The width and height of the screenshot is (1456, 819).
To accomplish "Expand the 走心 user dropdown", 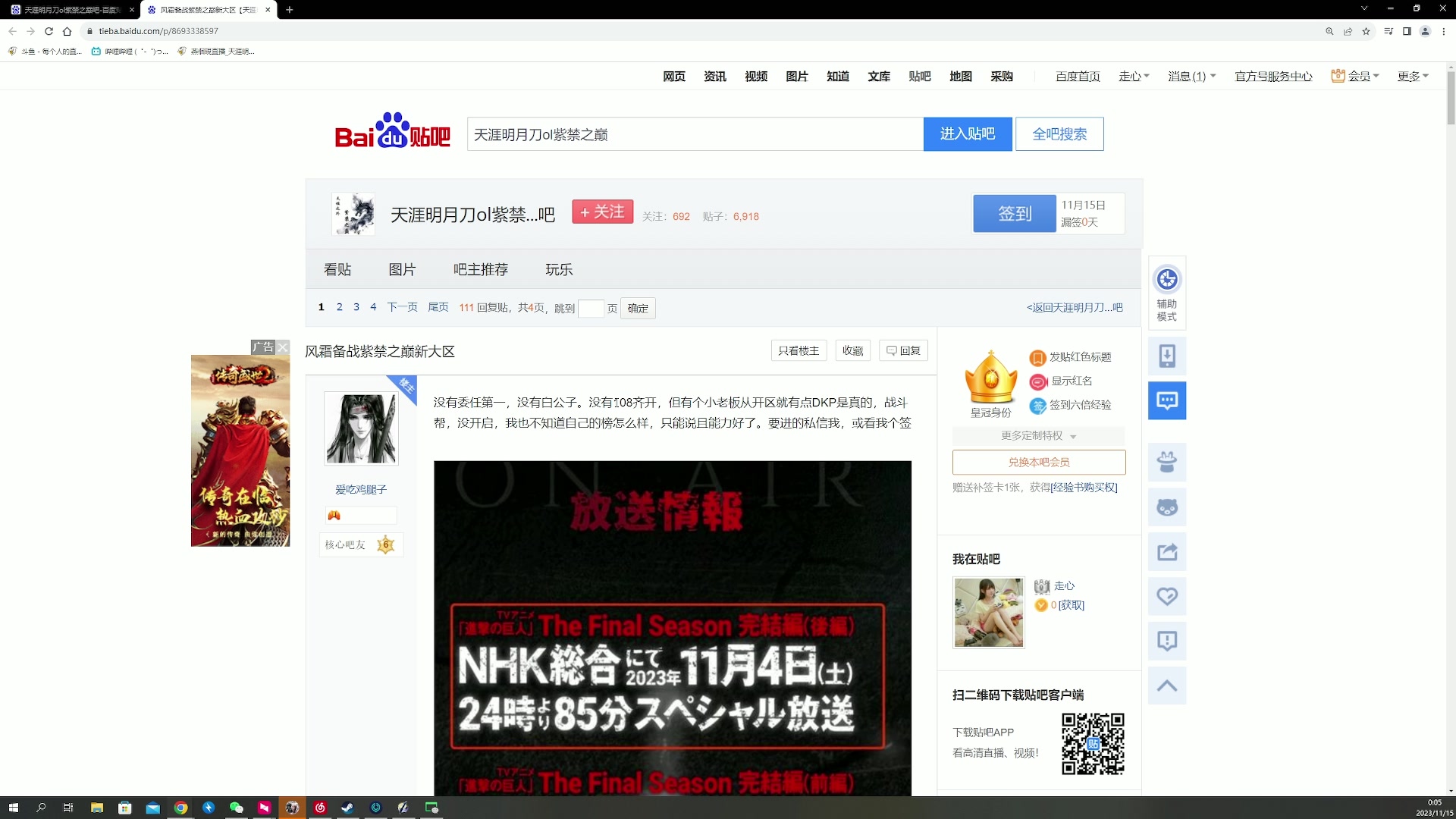I will [x=1134, y=76].
